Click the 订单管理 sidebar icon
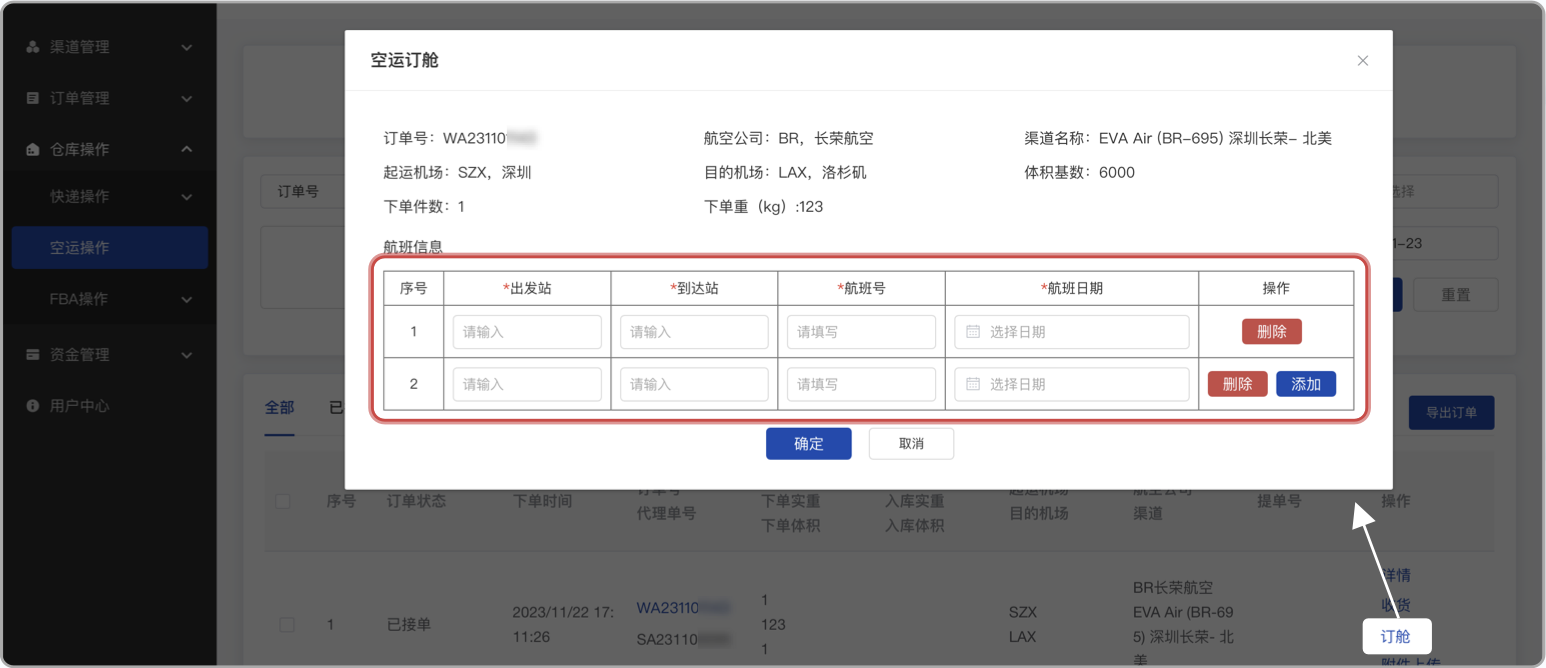Image resolution: width=1546 pixels, height=668 pixels. [x=32, y=99]
